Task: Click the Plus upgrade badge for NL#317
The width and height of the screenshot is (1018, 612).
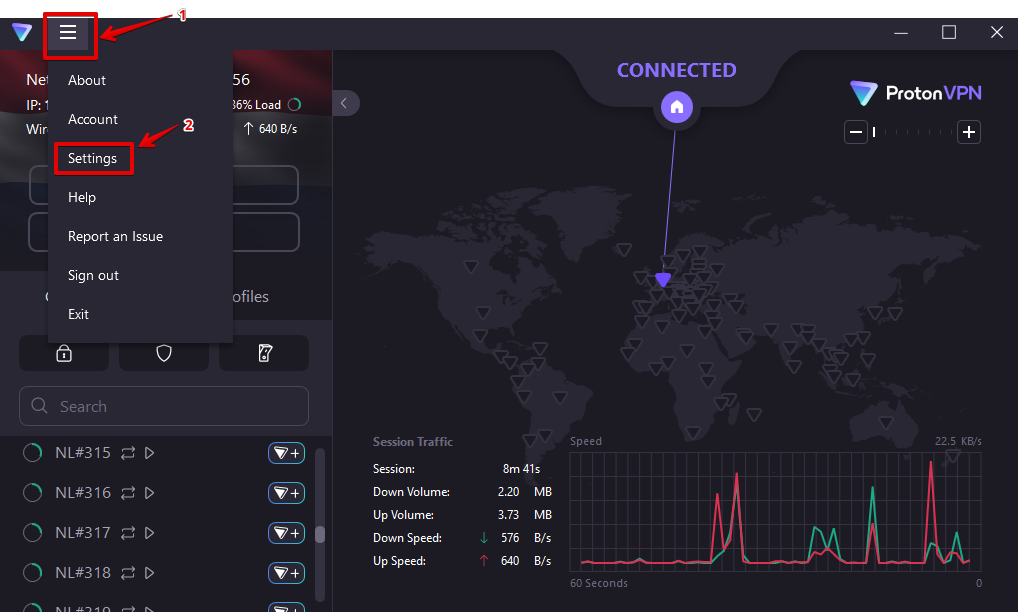Action: [286, 533]
